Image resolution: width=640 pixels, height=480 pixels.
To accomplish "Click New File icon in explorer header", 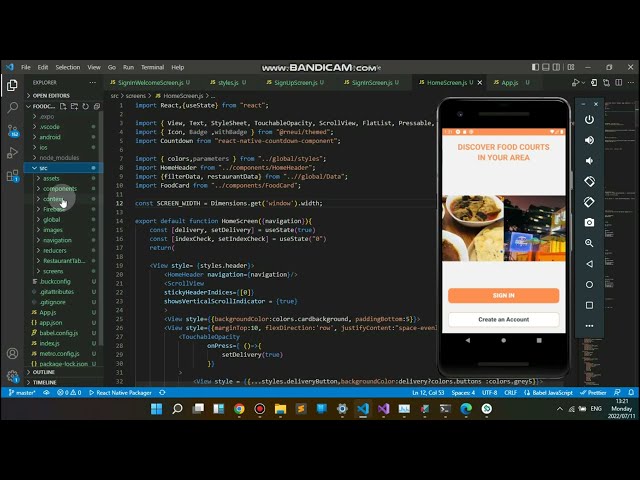I will coord(63,107).
